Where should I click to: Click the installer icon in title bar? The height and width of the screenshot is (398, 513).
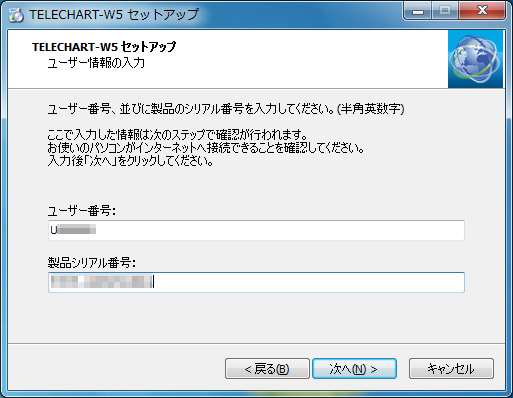click(x=16, y=14)
